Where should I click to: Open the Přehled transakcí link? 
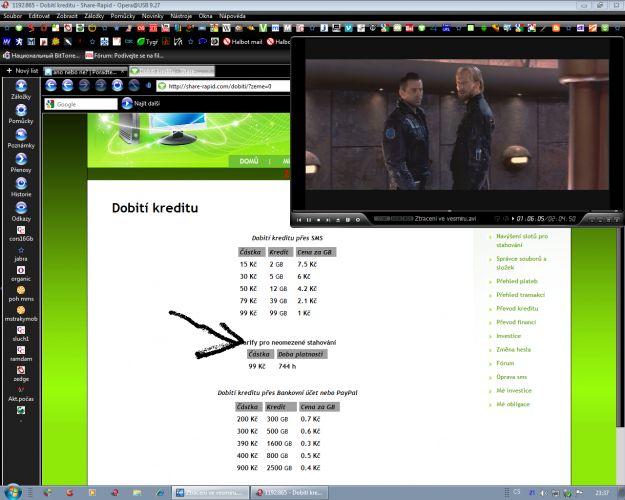point(520,295)
